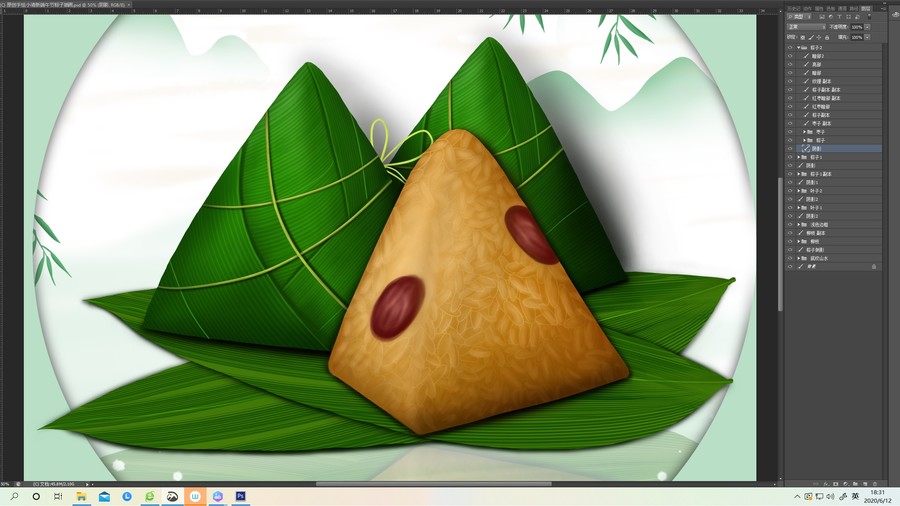
Task: Collapse the 粽子 2 layer group
Action: pos(798,48)
